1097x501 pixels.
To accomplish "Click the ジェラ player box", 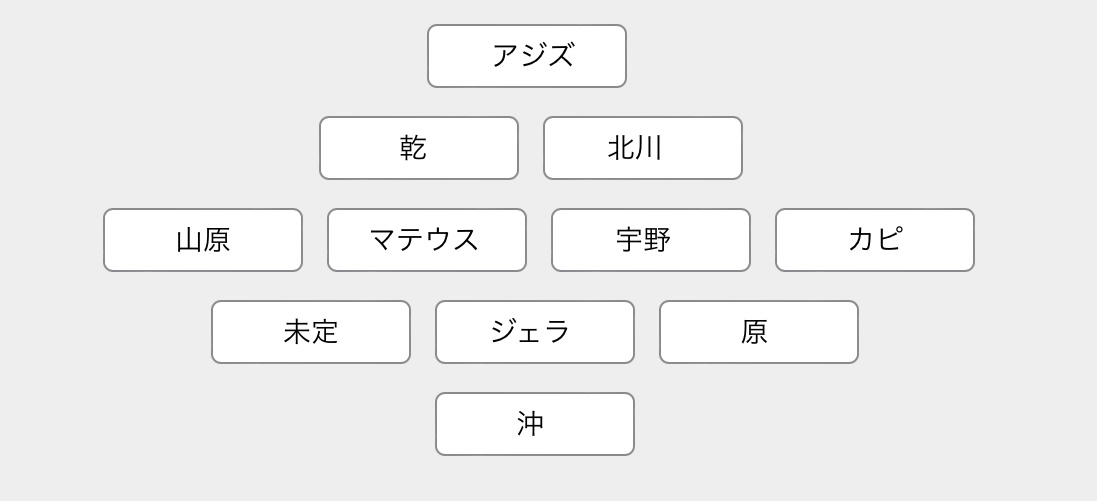I will click(535, 332).
